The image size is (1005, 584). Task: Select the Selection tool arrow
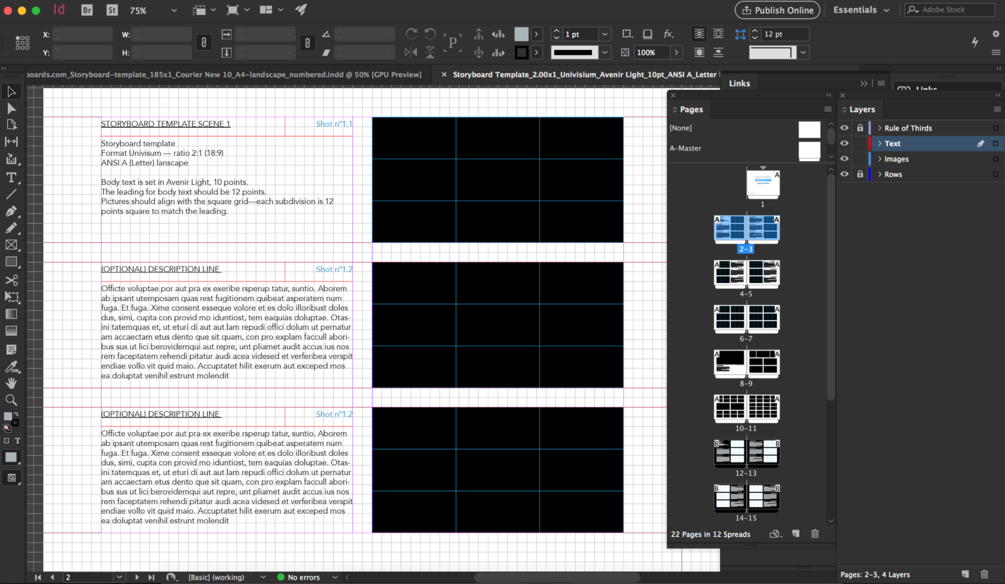point(11,92)
